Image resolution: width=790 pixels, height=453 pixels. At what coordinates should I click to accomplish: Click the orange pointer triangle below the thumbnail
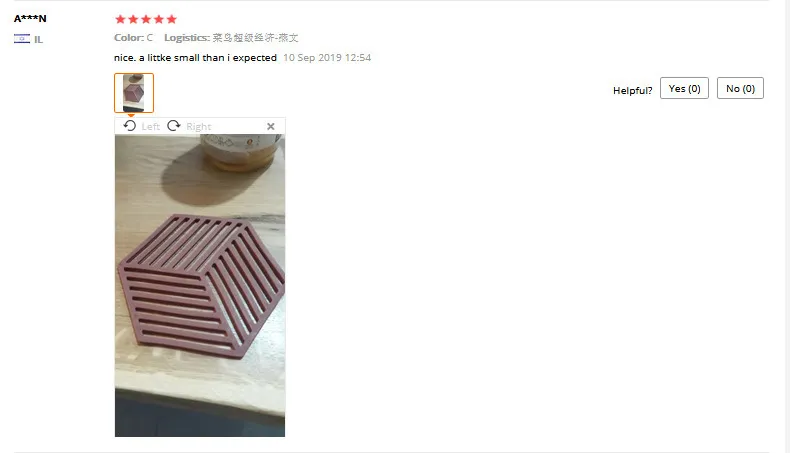coord(131,115)
